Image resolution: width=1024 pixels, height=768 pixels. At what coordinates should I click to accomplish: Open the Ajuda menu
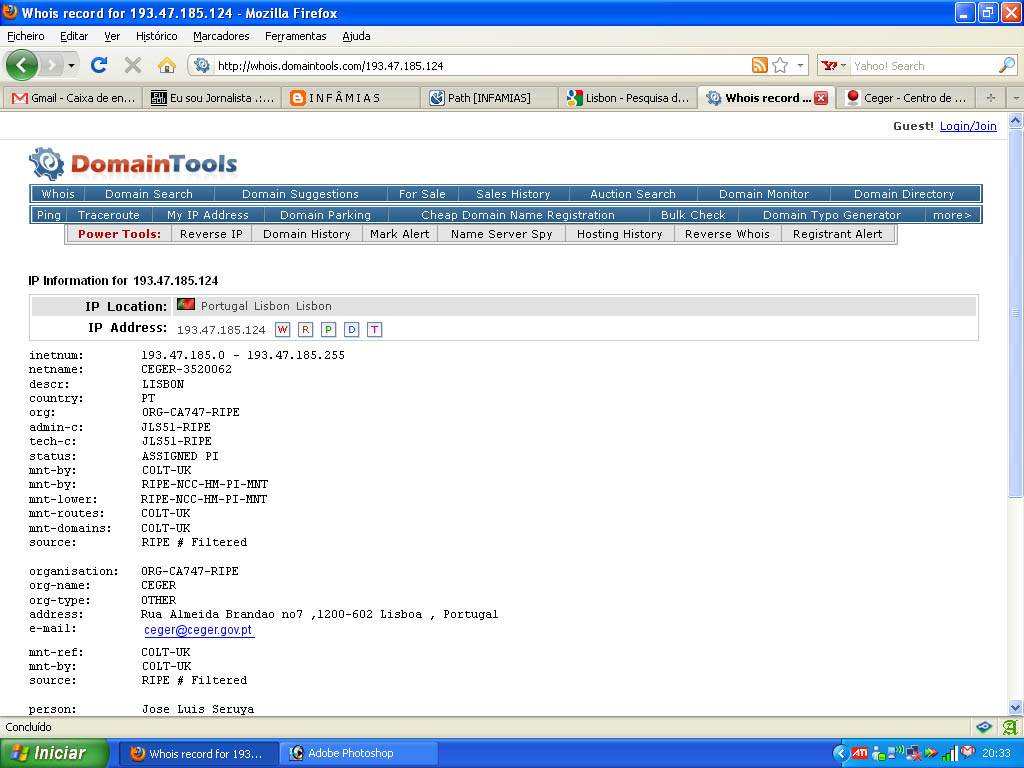click(x=357, y=36)
